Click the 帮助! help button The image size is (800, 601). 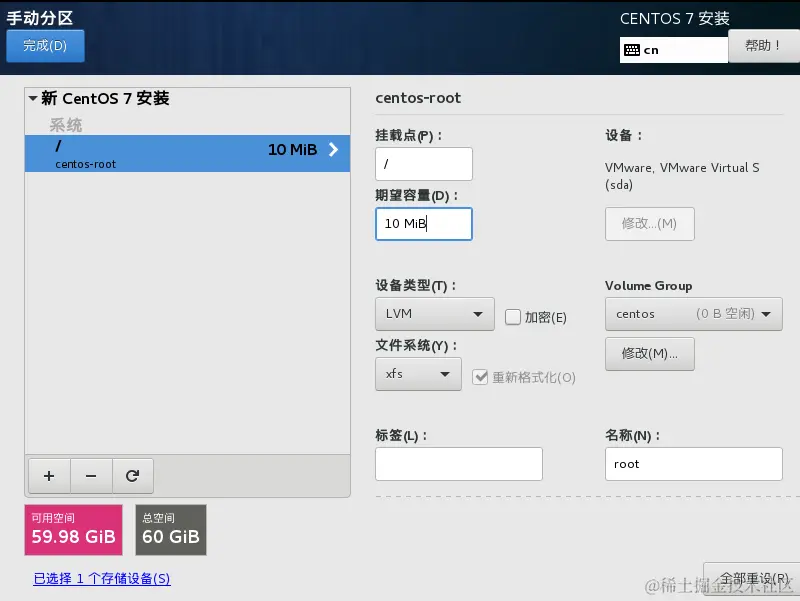tap(763, 45)
